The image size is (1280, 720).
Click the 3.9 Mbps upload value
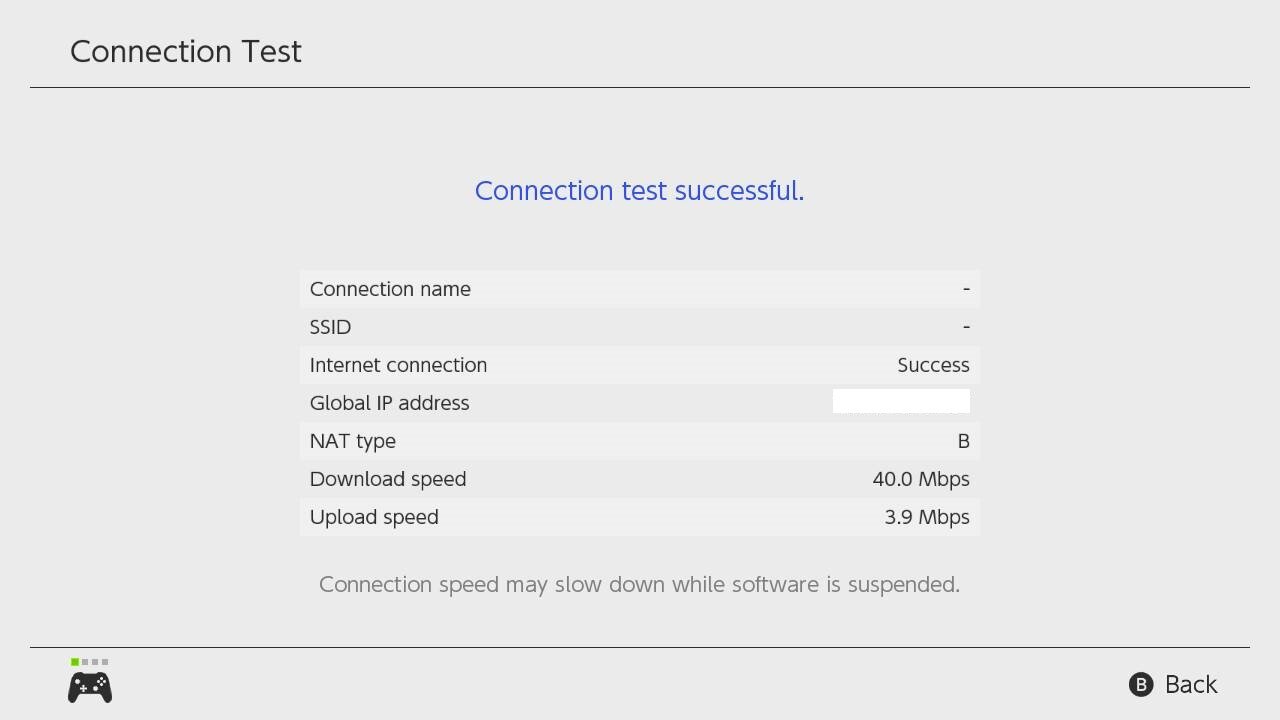tap(926, 517)
